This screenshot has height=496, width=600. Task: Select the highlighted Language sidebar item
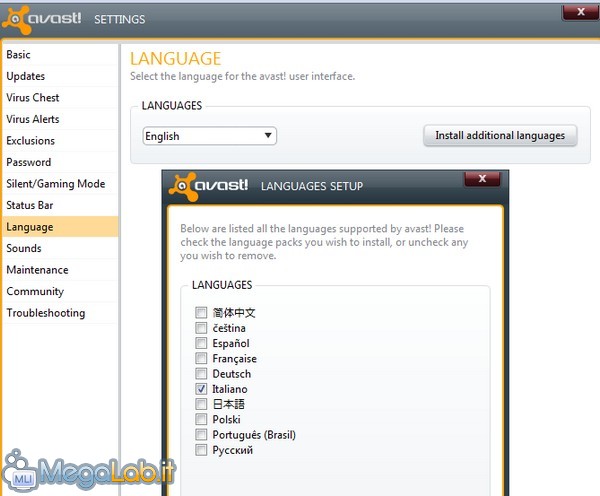[x=60, y=227]
